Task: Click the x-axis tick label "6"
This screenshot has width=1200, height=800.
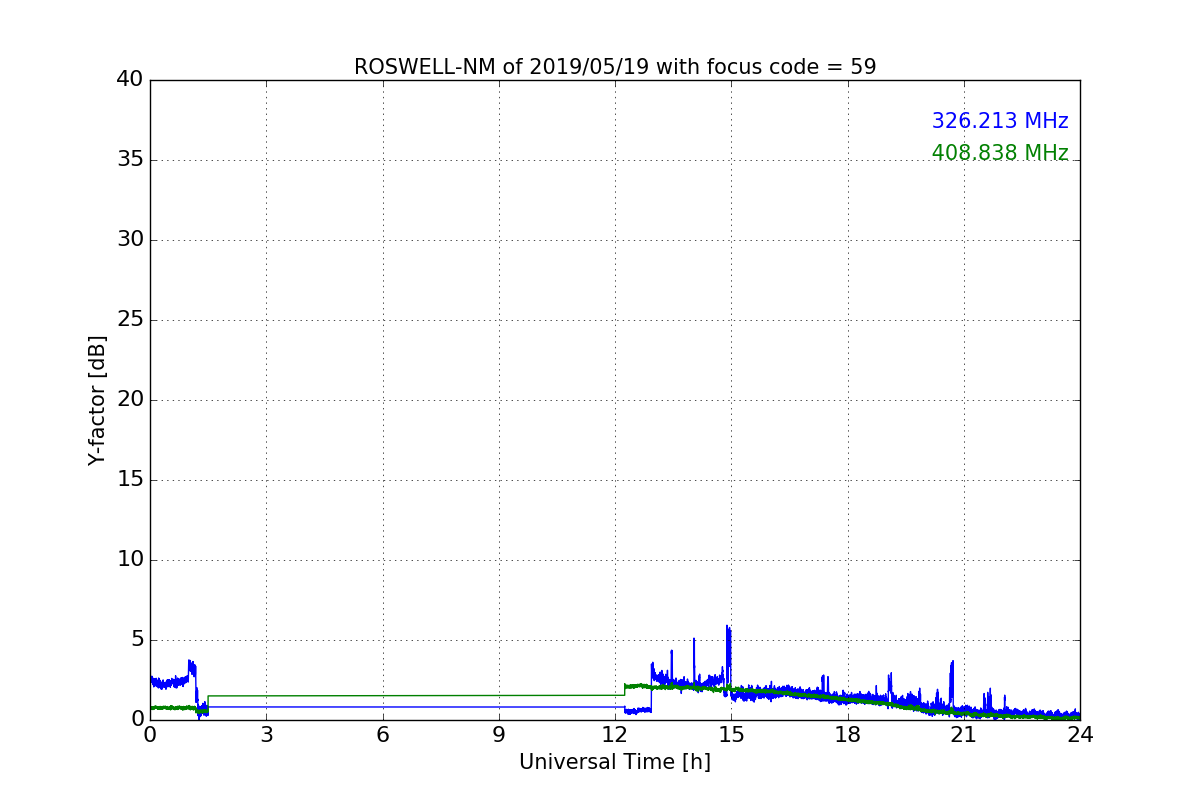Action: (x=383, y=735)
